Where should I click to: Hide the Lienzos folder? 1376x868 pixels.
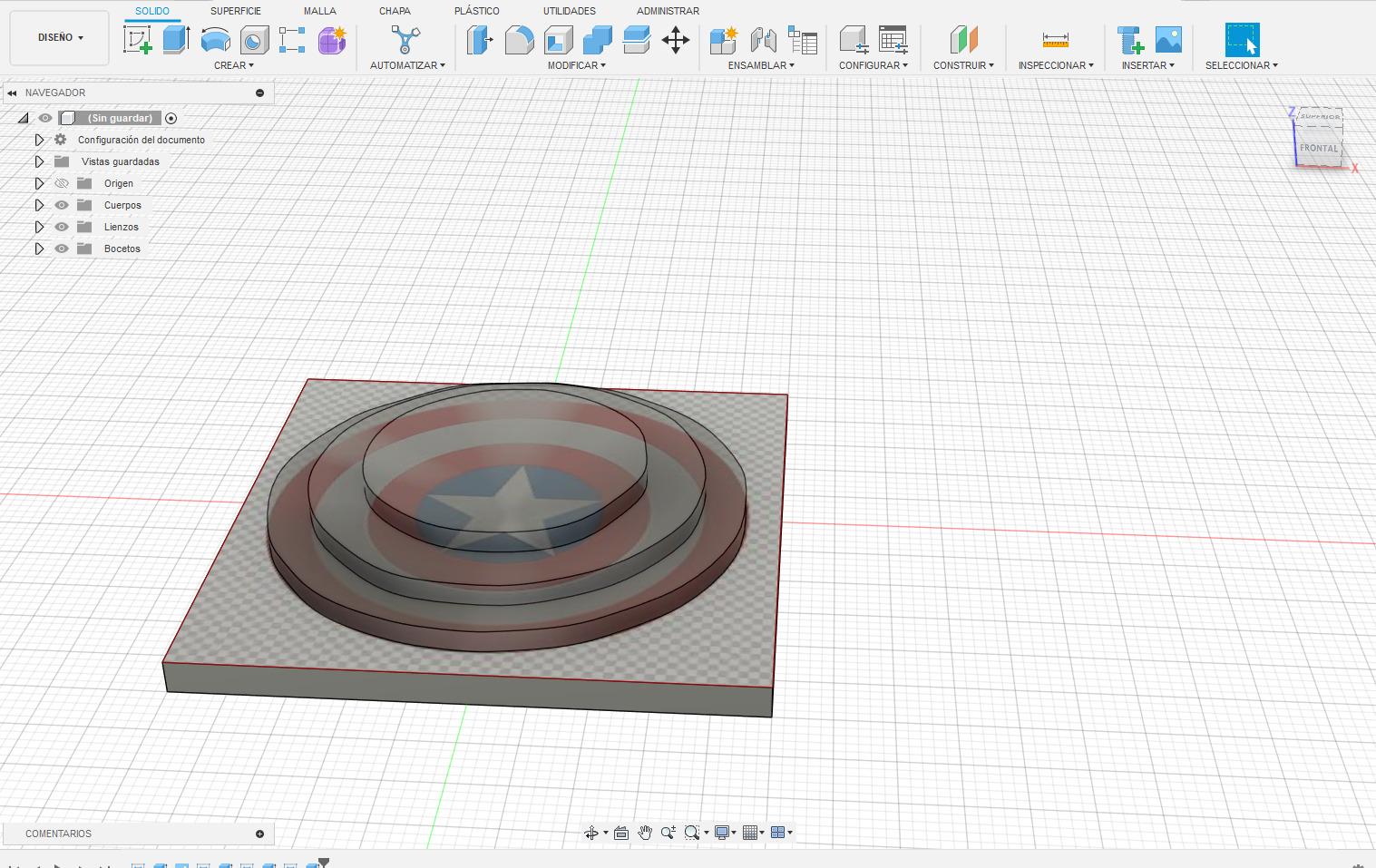(x=62, y=227)
